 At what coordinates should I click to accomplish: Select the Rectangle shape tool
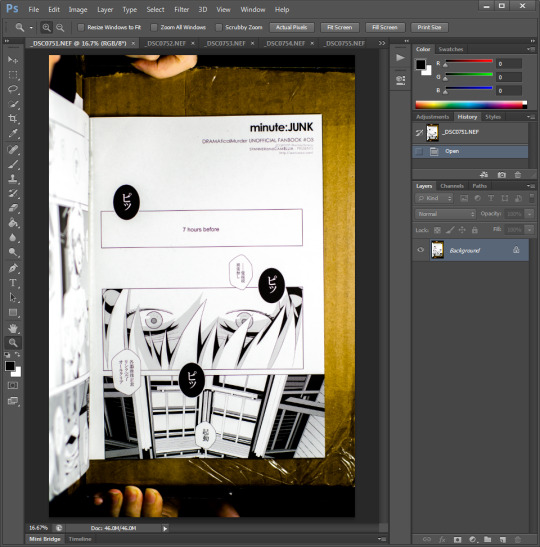(13, 312)
